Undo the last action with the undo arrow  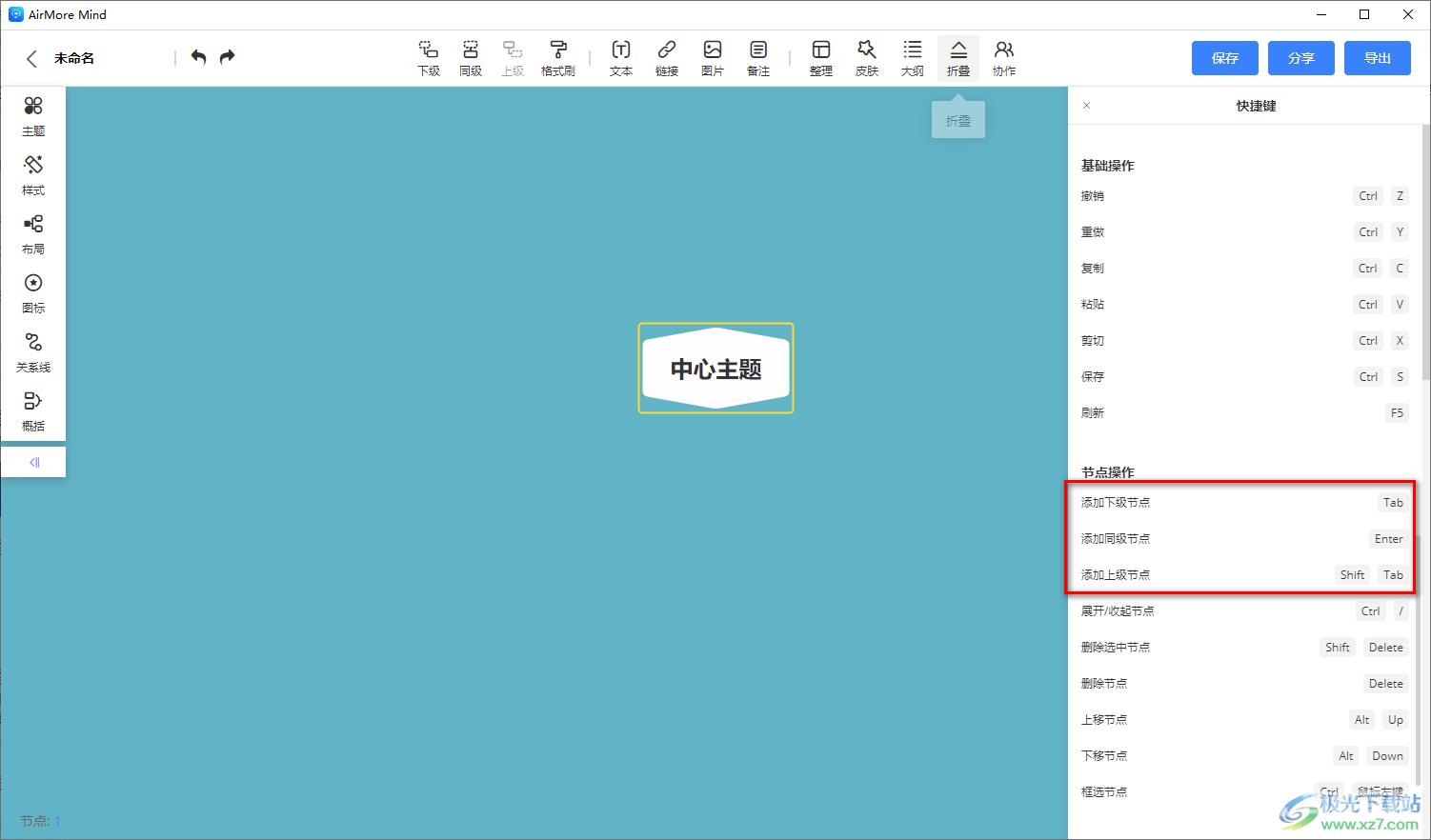(198, 57)
